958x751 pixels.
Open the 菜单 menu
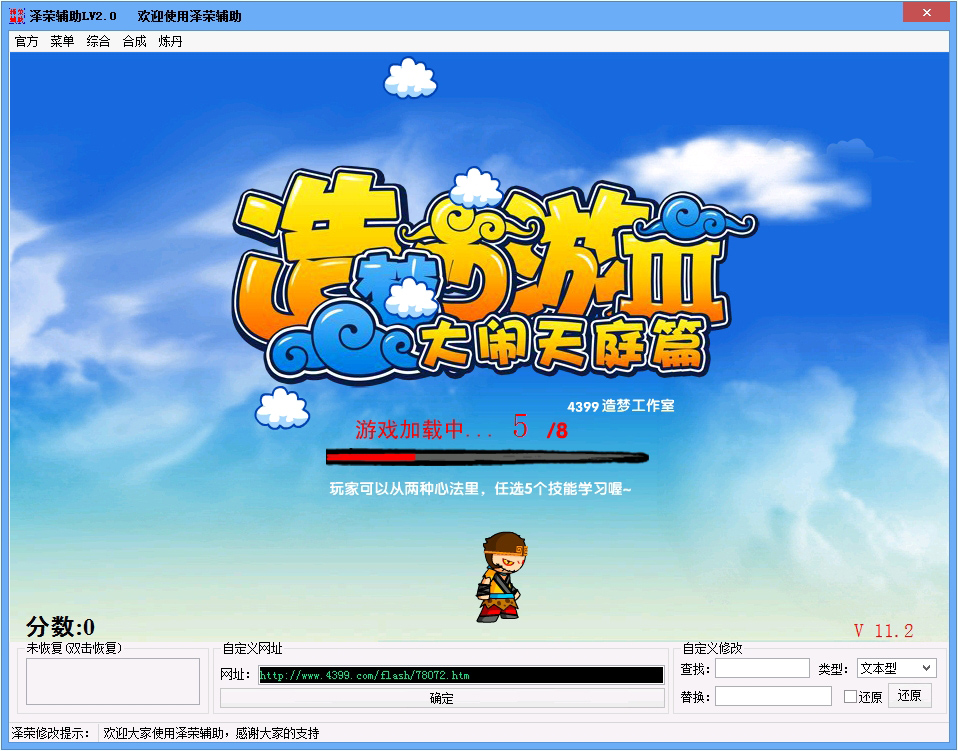(x=62, y=42)
